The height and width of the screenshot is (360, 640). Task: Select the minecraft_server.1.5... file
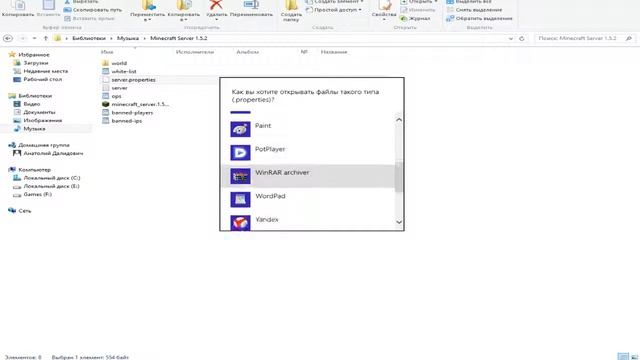(x=136, y=104)
